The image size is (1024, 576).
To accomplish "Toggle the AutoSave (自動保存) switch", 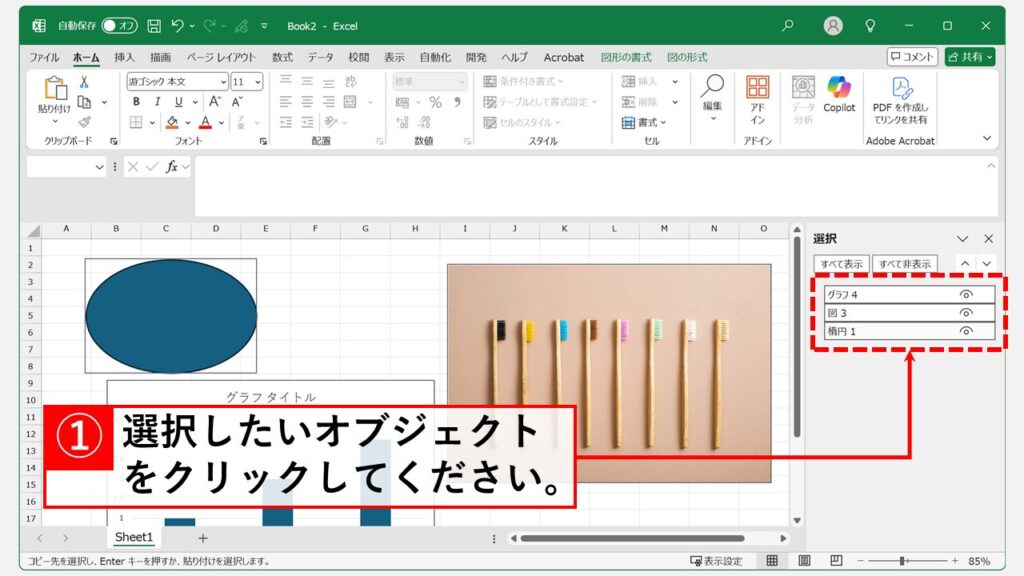I will [x=120, y=25].
